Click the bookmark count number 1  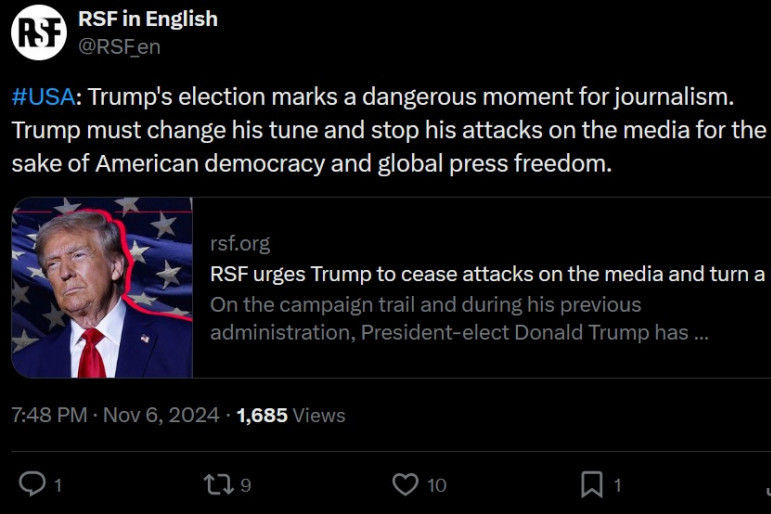(x=617, y=486)
